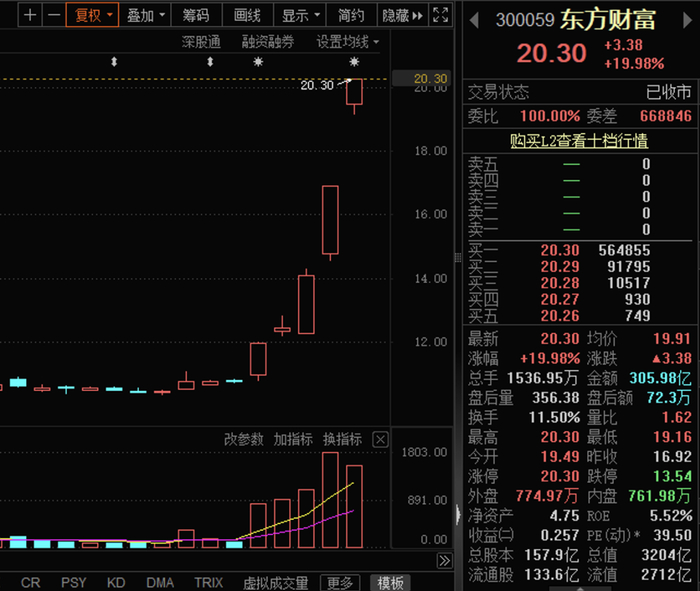Click the sun event marker above last candle

point(354,62)
